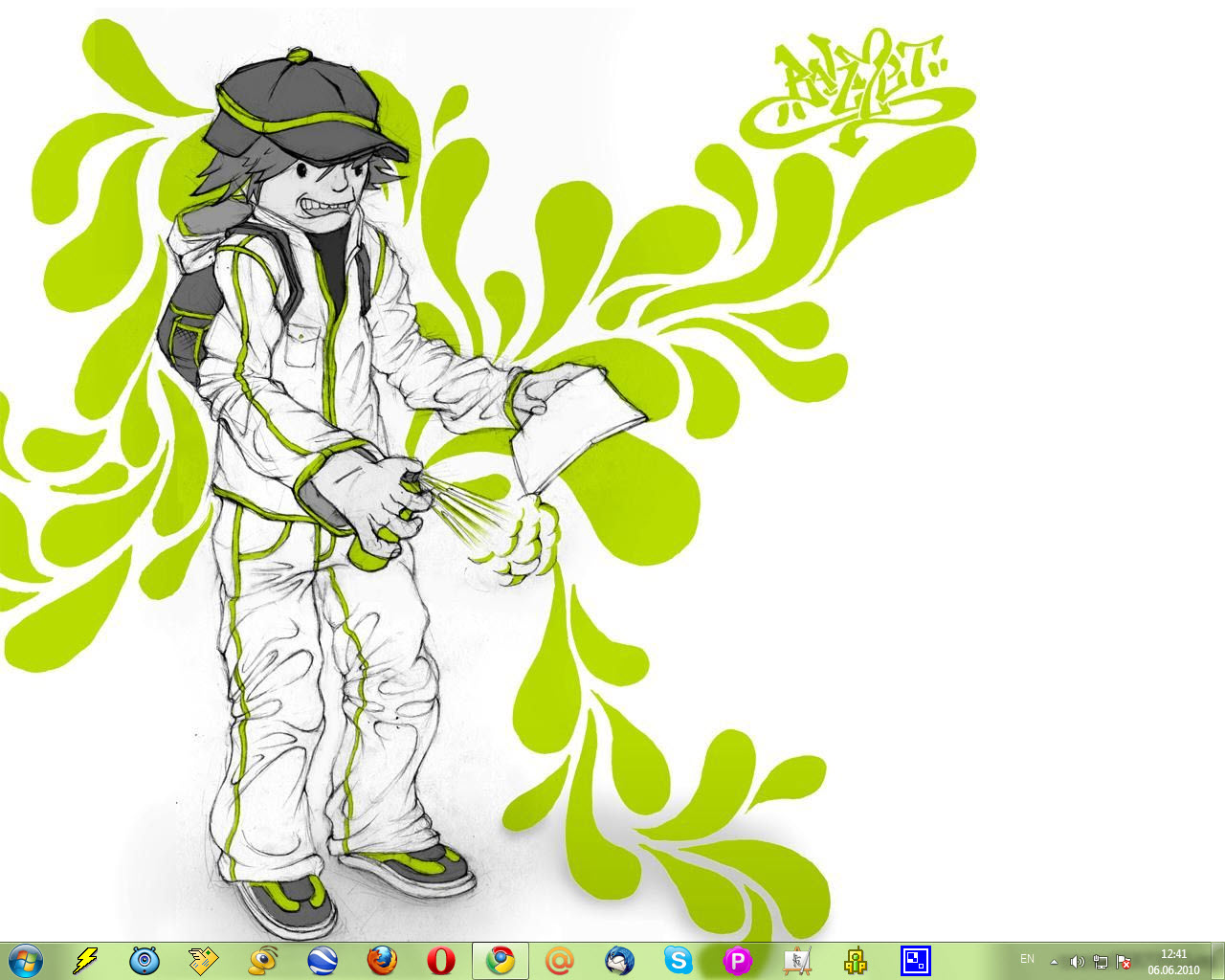The image size is (1225, 980).
Task: Switch to the Google Chrome window
Action: (500, 960)
